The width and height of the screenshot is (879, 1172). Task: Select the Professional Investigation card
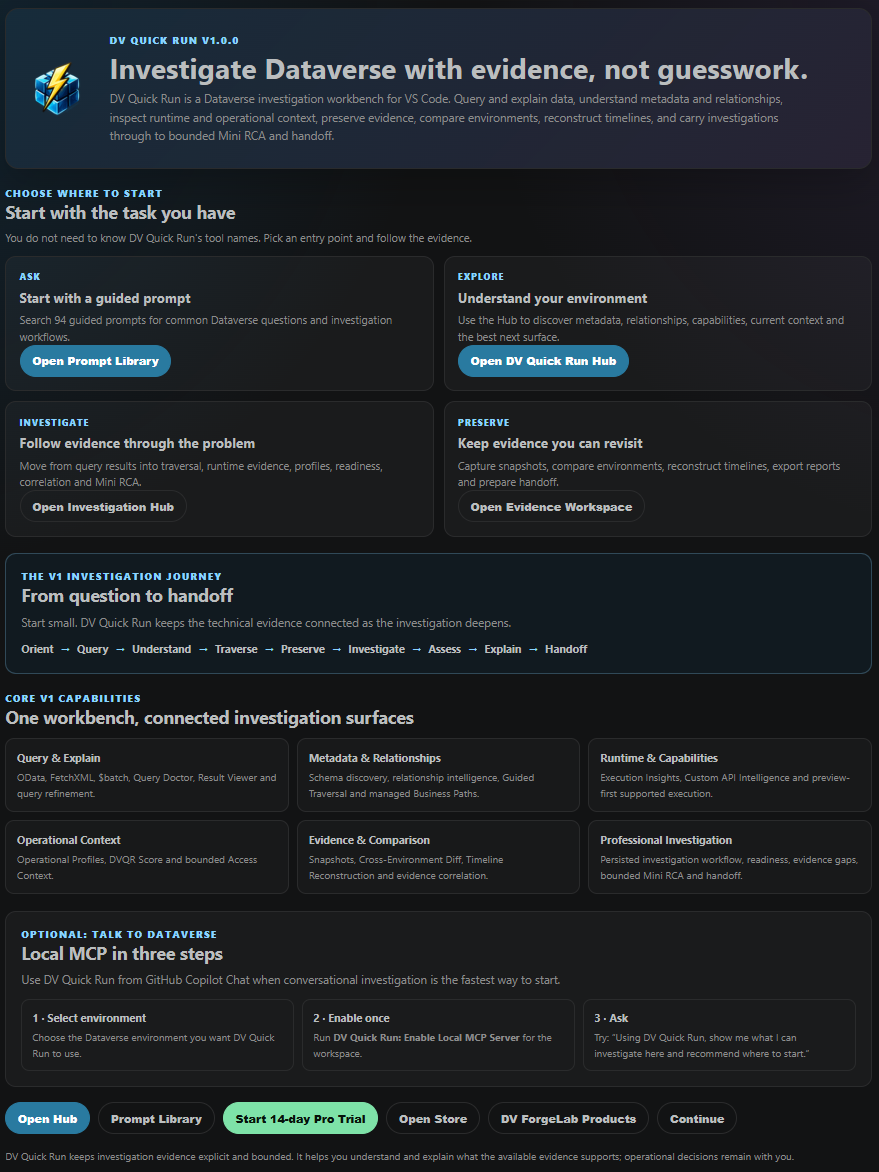tap(730, 857)
